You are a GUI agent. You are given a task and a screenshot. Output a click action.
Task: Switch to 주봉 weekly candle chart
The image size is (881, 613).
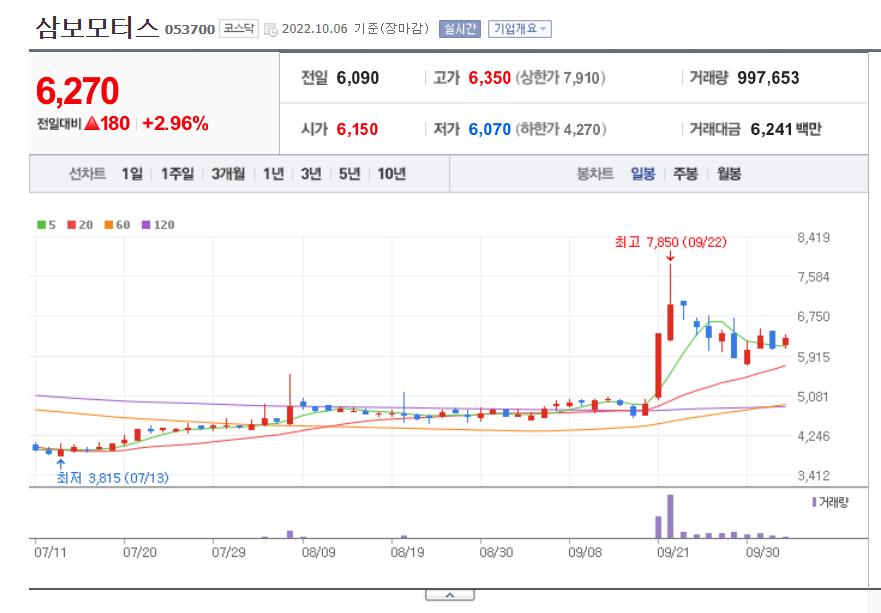(x=685, y=174)
